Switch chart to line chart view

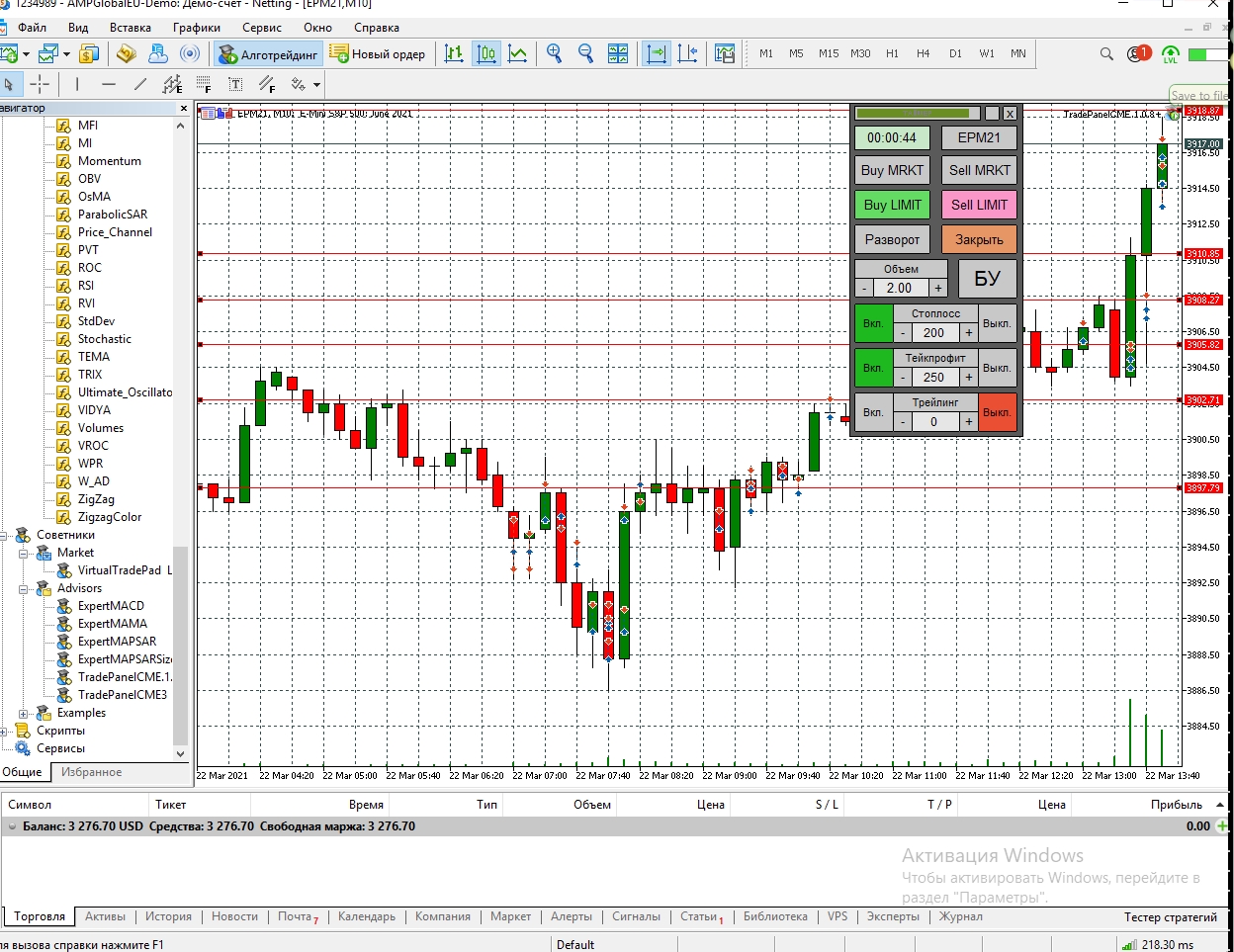[517, 53]
